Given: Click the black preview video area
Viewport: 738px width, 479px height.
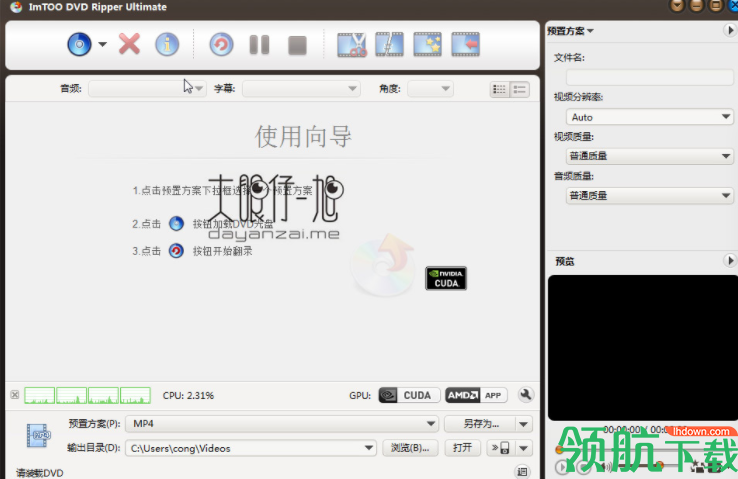Looking at the screenshot, I should tap(643, 348).
